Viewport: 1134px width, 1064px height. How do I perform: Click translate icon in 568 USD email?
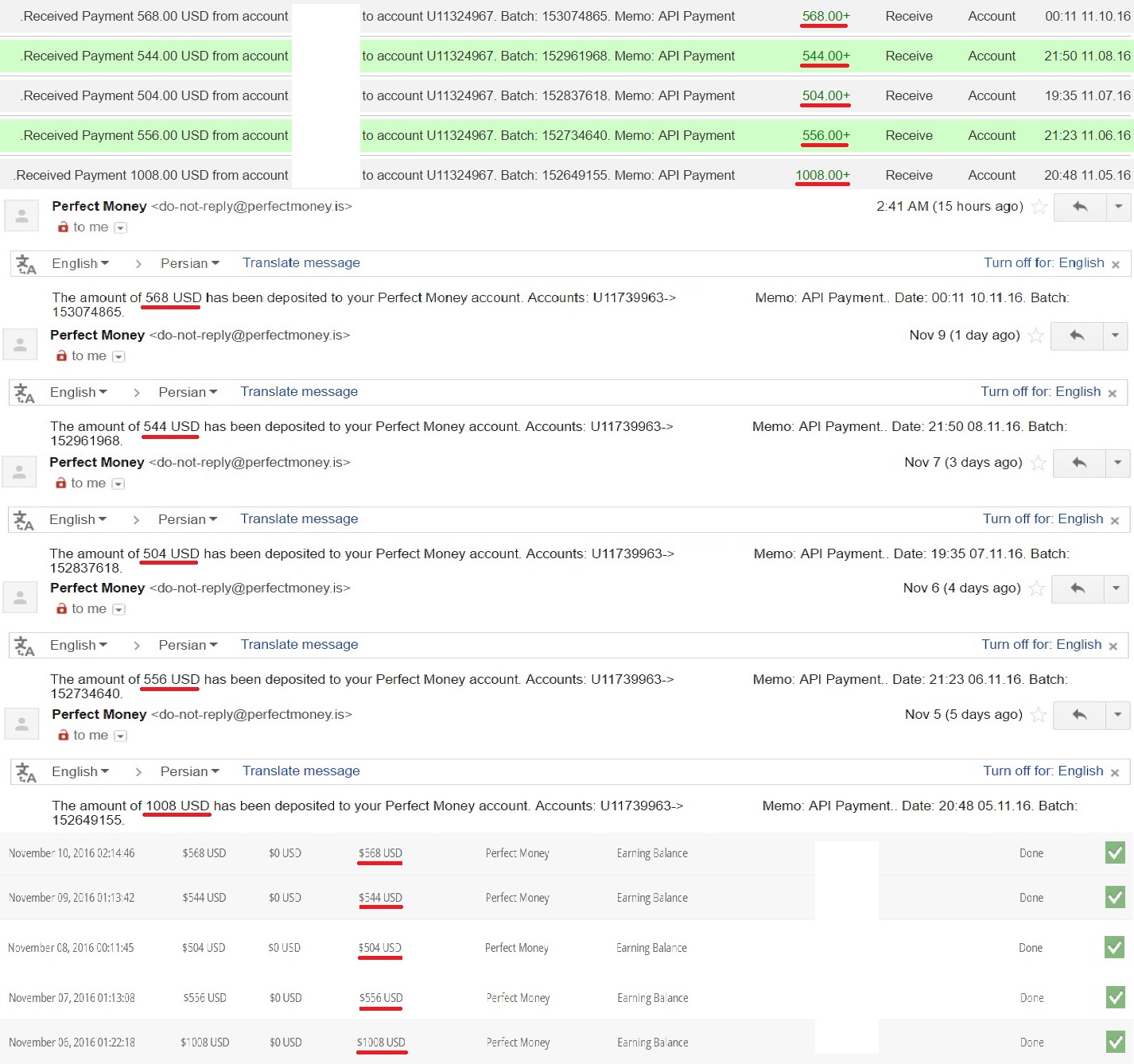[x=26, y=264]
